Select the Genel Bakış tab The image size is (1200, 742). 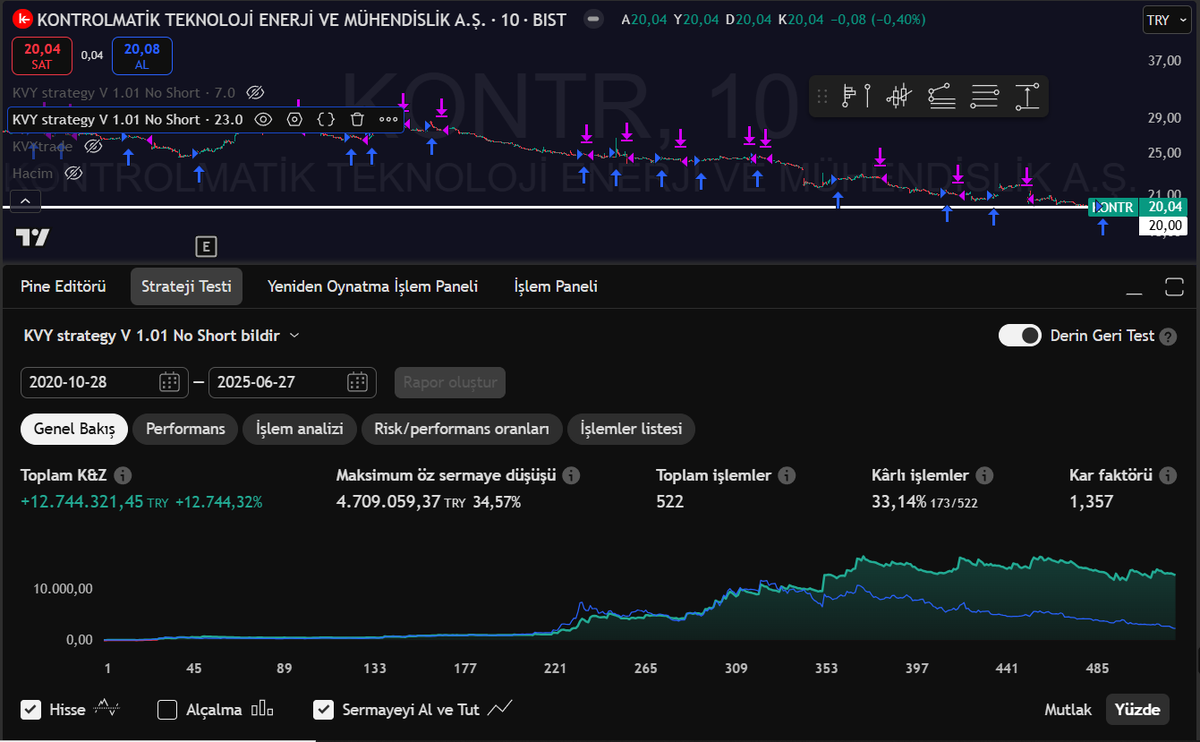[x=74, y=429]
